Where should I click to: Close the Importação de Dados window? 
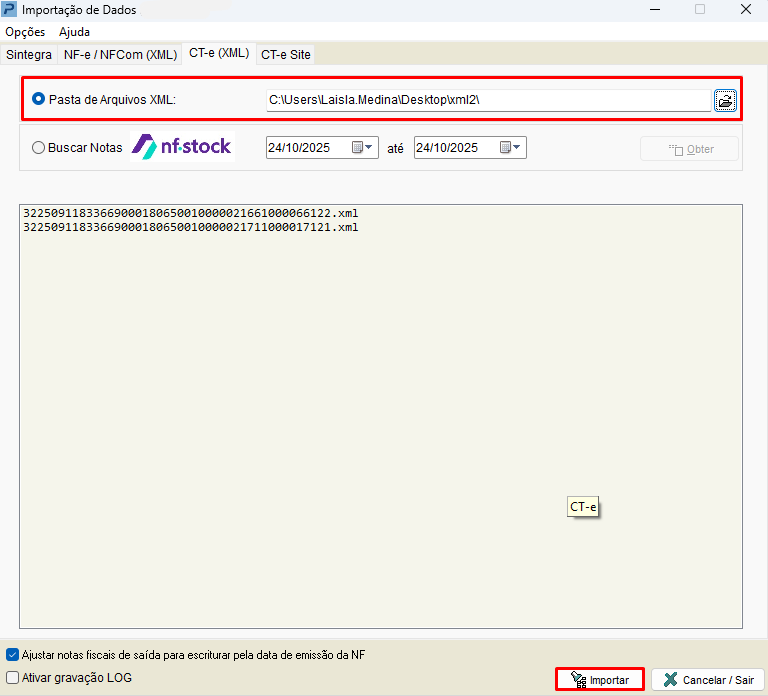746,9
